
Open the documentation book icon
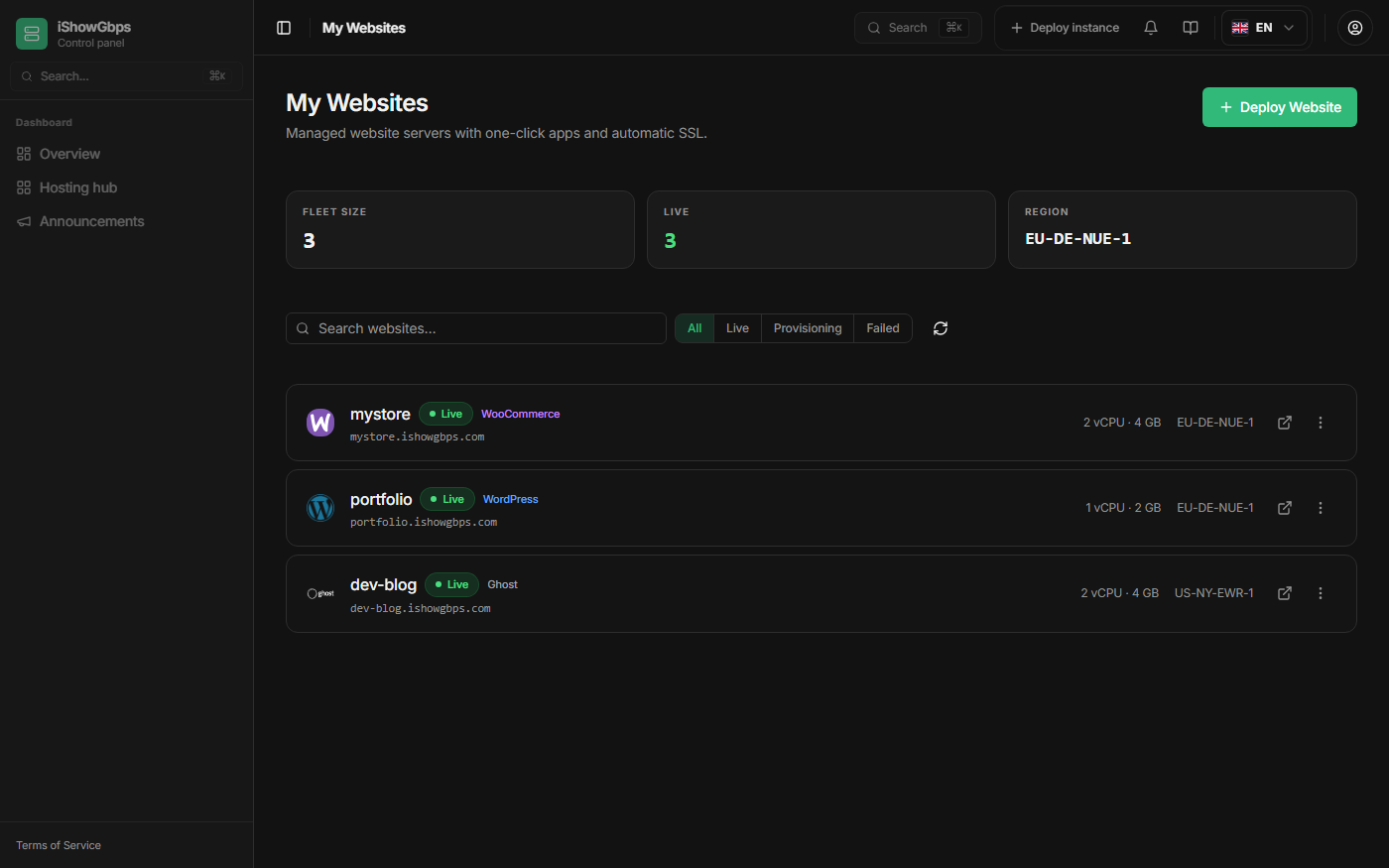coord(1191,28)
